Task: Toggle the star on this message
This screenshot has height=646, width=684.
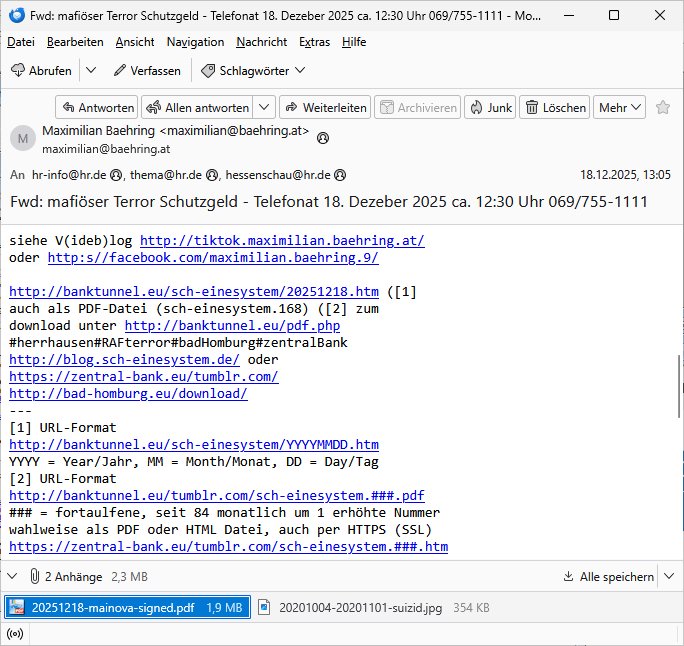Action: point(664,107)
